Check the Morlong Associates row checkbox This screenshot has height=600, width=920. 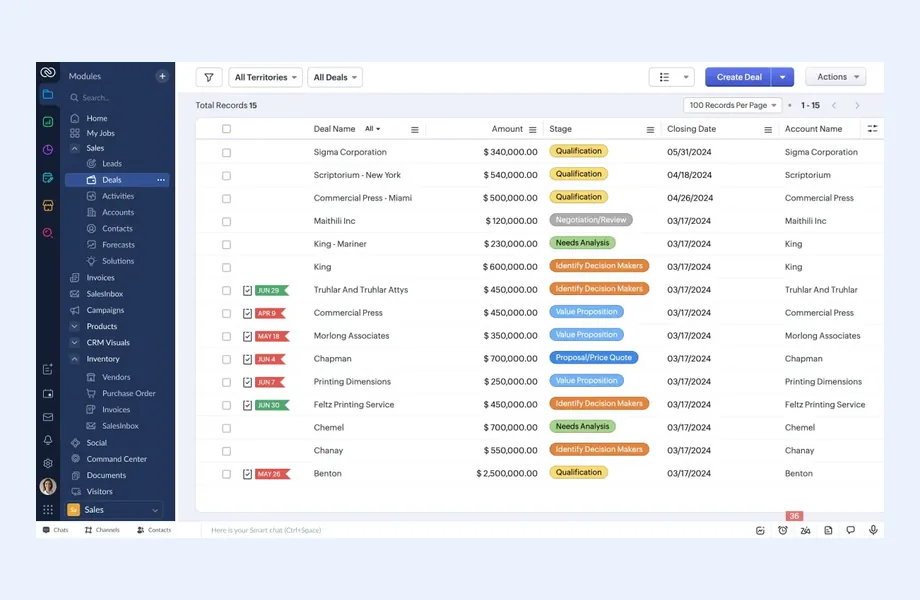pyautogui.click(x=226, y=336)
